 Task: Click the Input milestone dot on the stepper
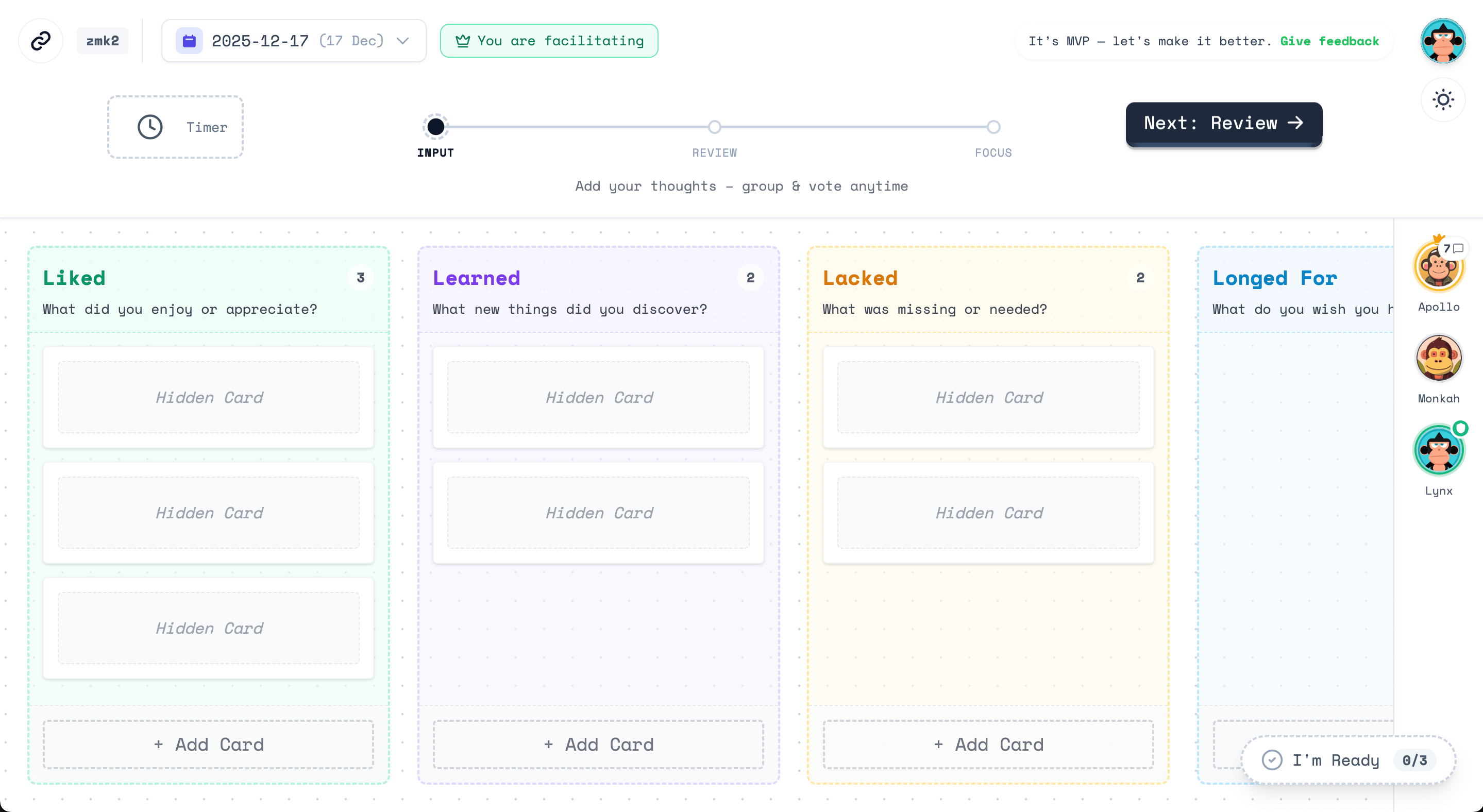pos(435,127)
